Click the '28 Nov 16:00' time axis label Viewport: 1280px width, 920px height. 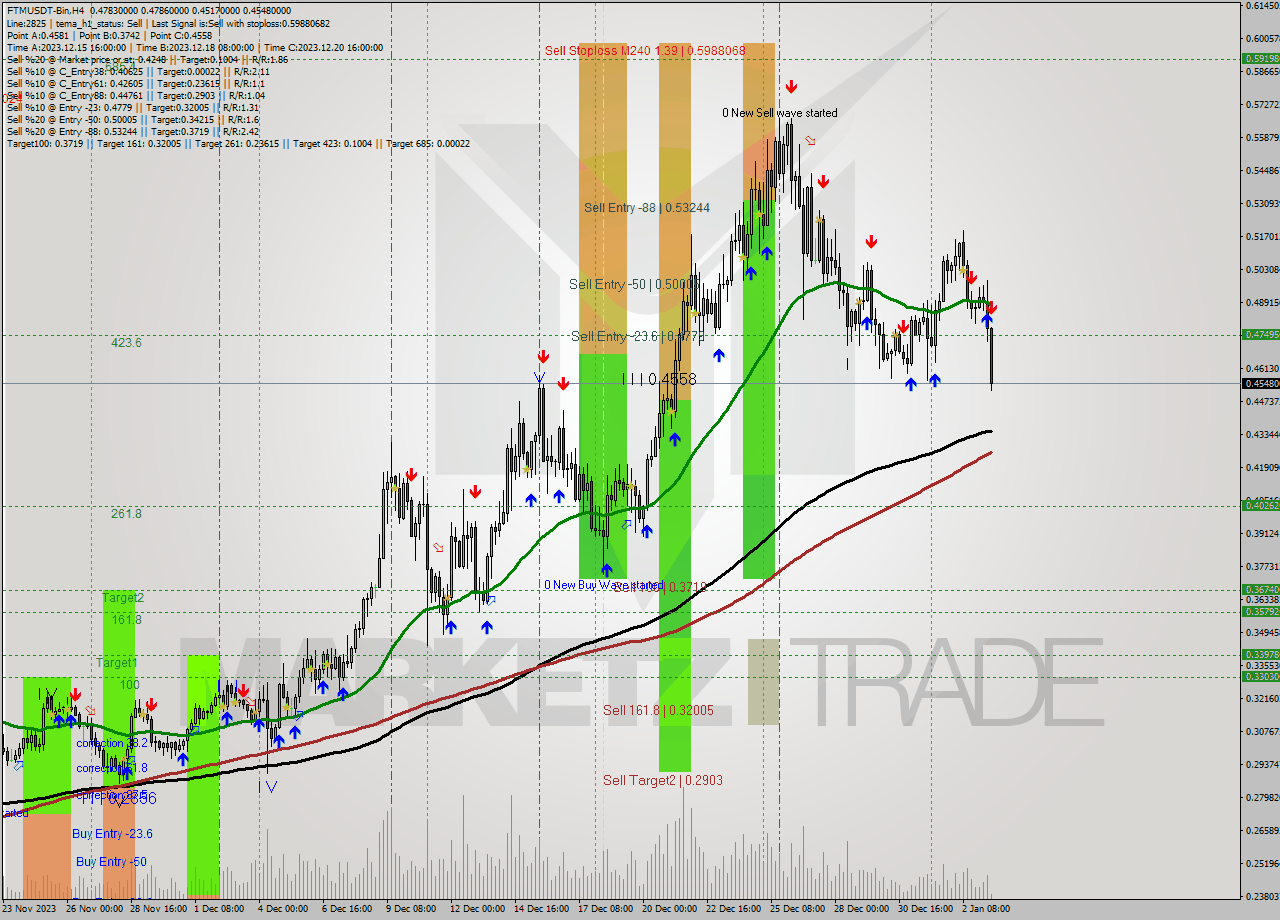coord(158,909)
